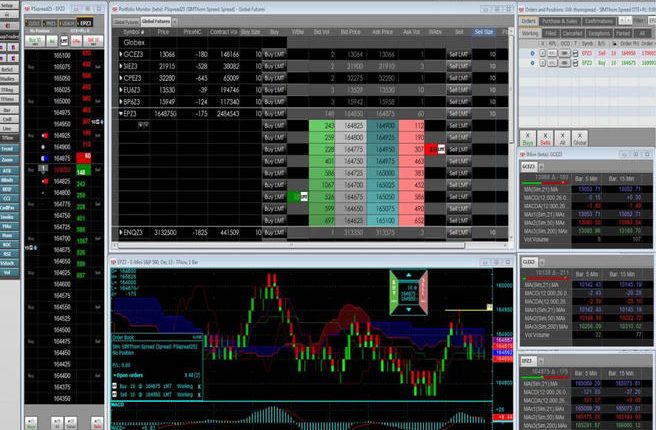
Task: Click Buy LMT for GCEZ3
Action: point(273,53)
